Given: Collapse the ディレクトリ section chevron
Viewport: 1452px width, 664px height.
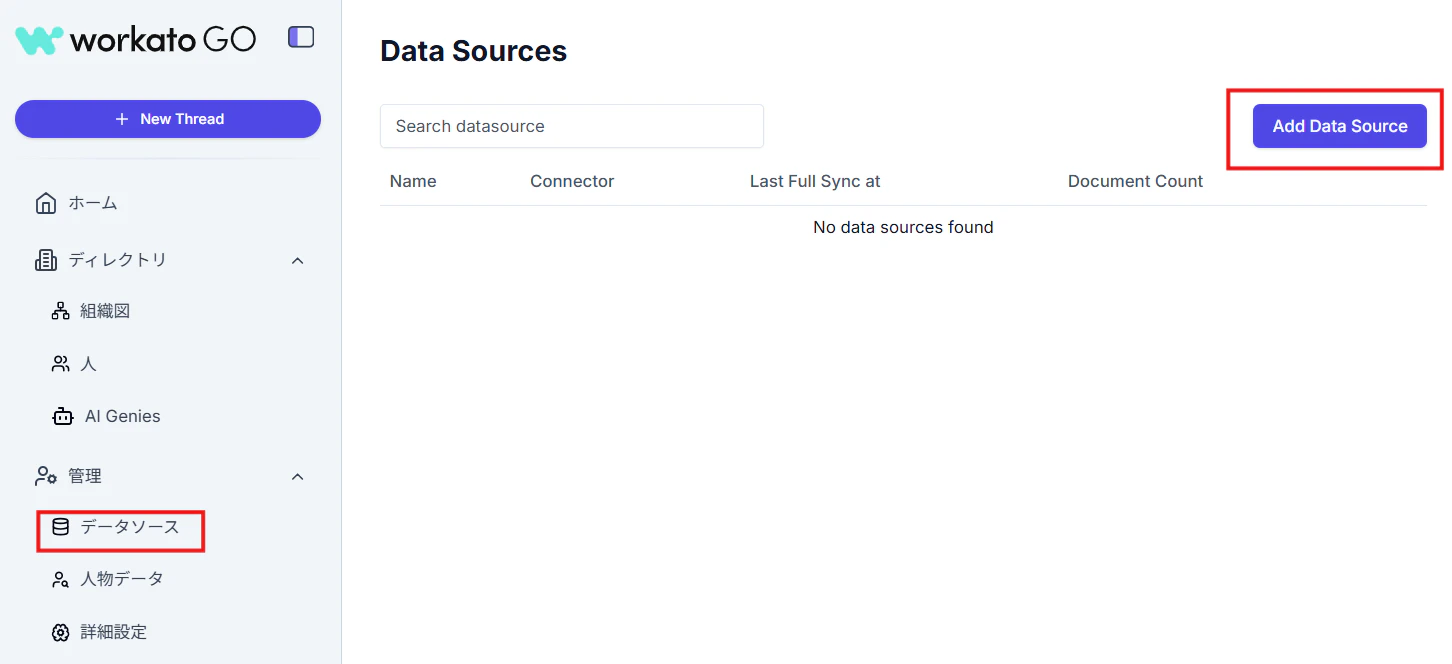Looking at the screenshot, I should [x=297, y=260].
